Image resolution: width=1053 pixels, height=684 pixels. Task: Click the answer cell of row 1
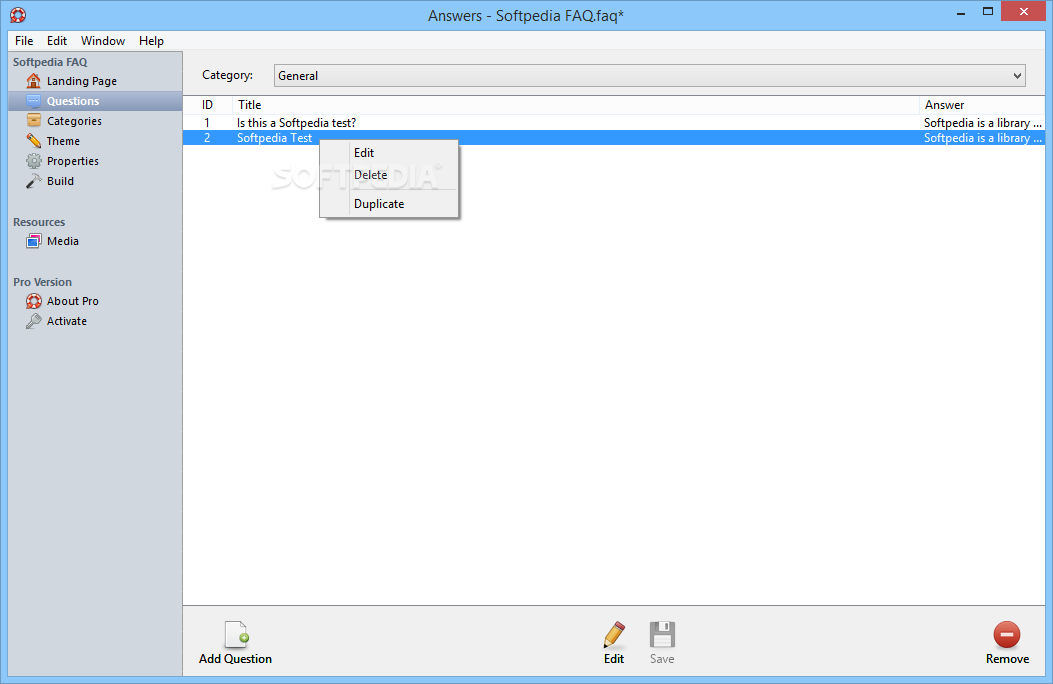tap(982, 123)
